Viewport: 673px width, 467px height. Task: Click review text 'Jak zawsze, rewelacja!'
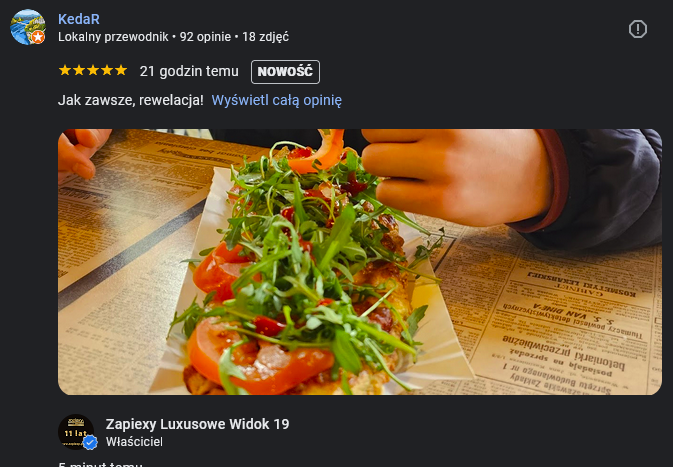pyautogui.click(x=130, y=100)
